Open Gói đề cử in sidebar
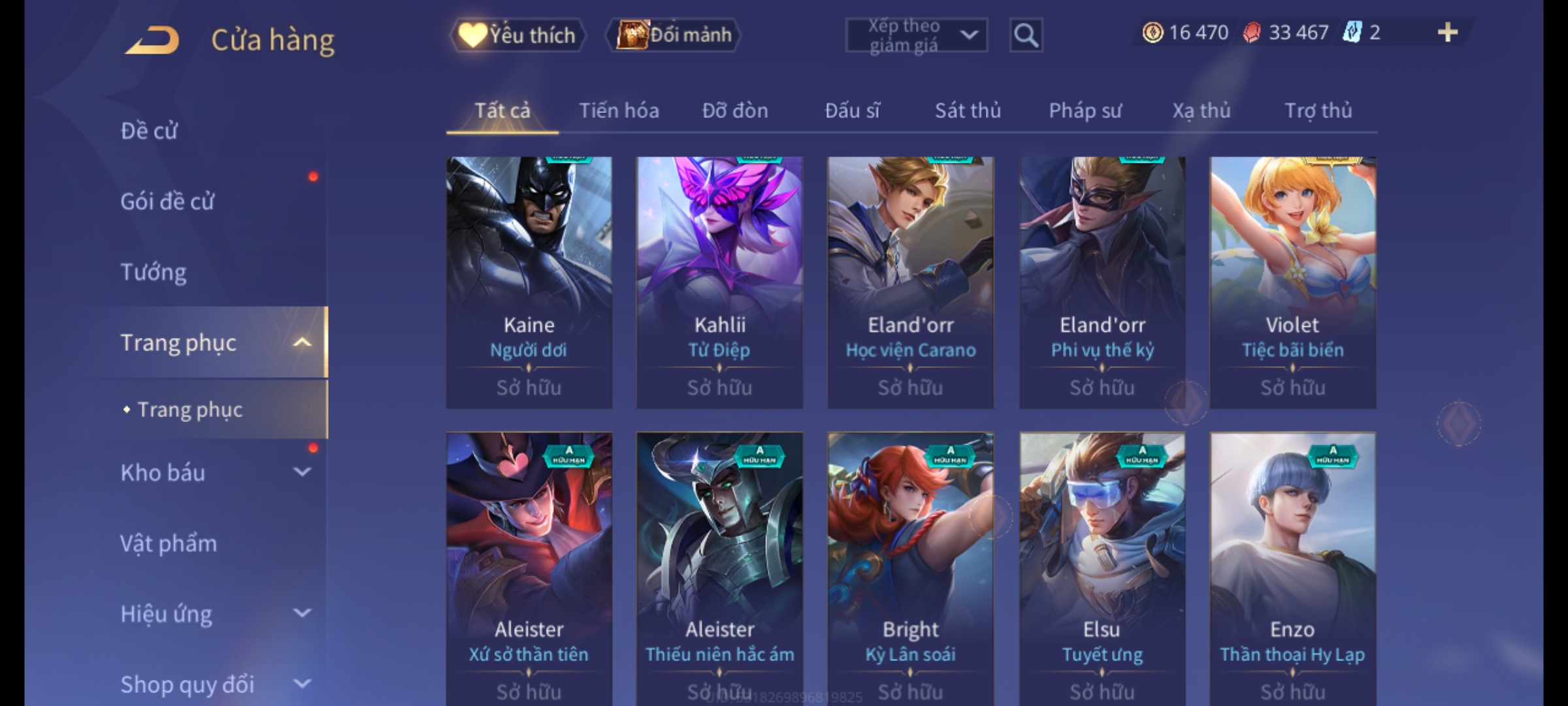 pos(167,201)
